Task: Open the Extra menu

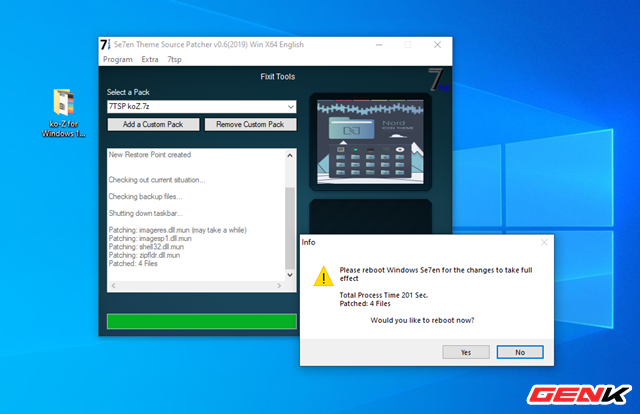Action: [x=150, y=60]
